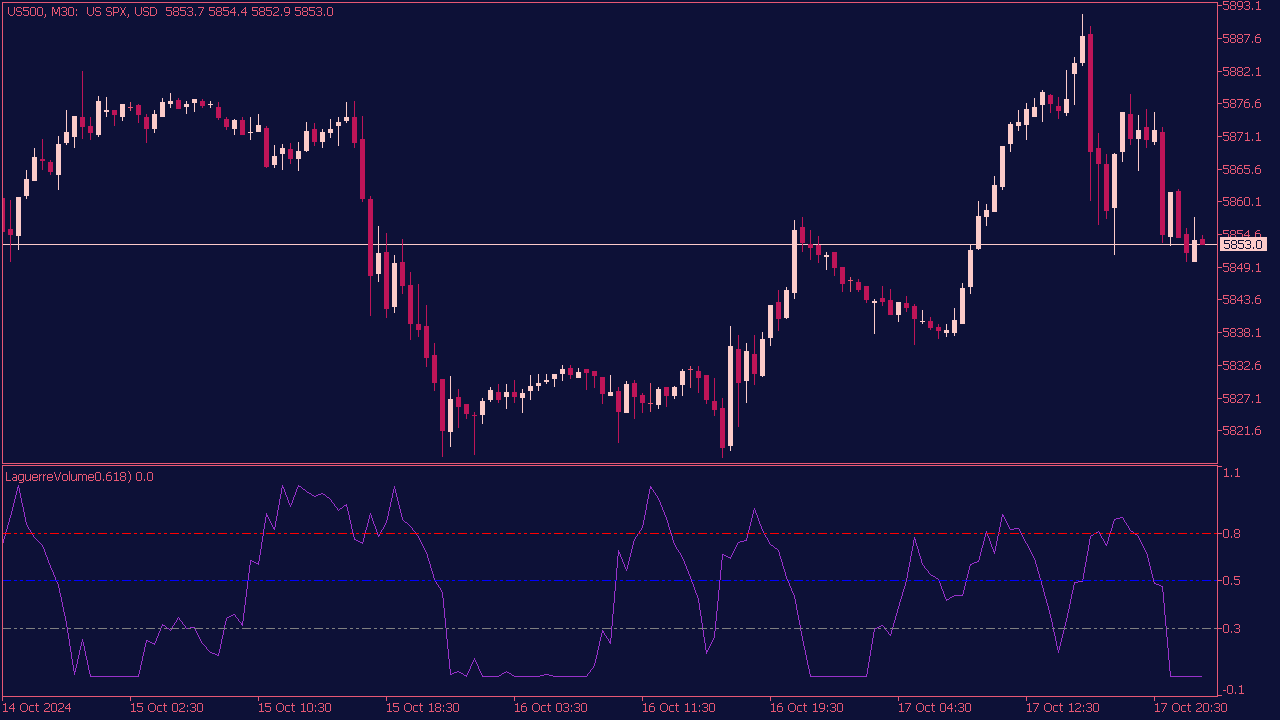Image resolution: width=1280 pixels, height=720 pixels.
Task: Click the 5876.6 price axis label
Action: (x=1241, y=104)
